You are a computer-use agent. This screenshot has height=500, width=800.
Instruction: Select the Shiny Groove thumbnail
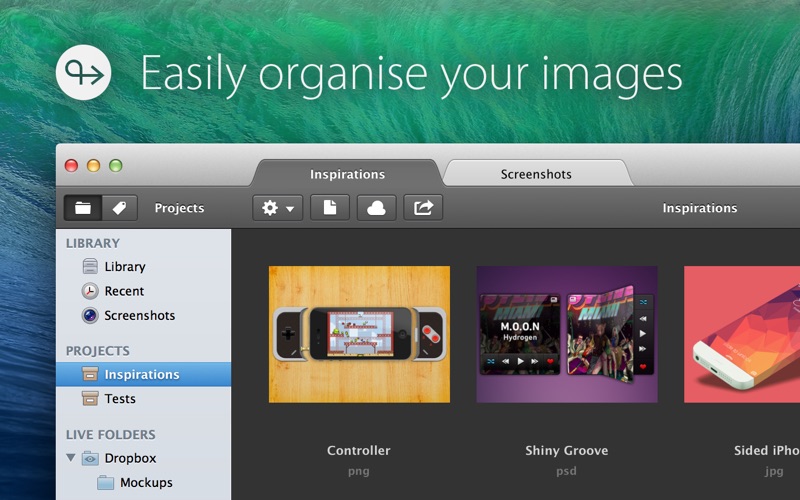point(567,334)
